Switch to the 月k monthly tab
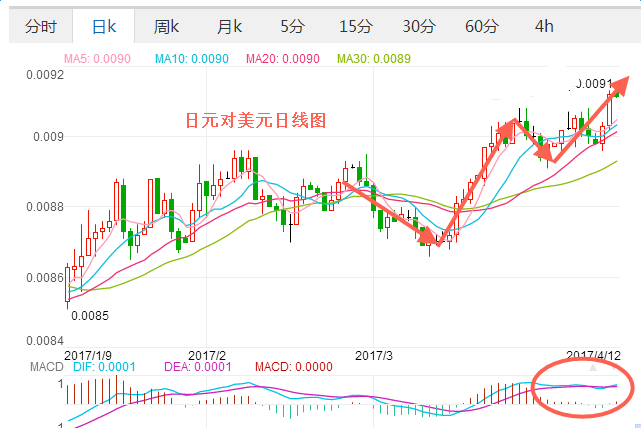641x428 pixels. (x=229, y=27)
